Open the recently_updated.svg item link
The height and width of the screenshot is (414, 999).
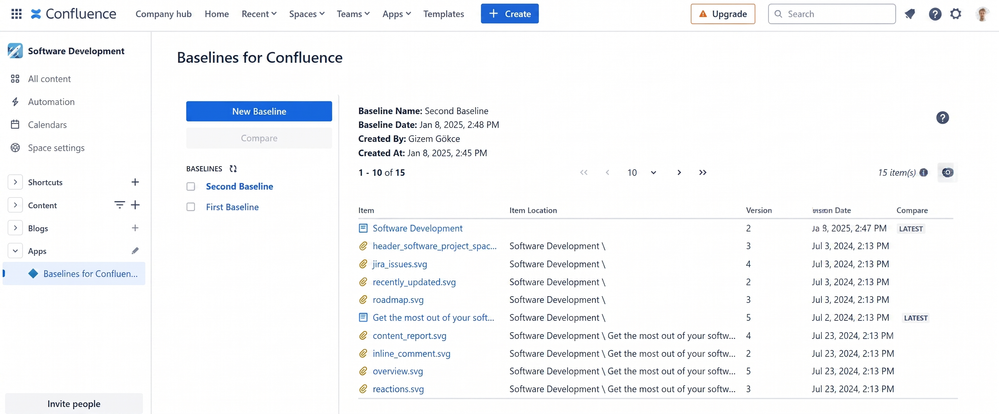pyautogui.click(x=414, y=282)
